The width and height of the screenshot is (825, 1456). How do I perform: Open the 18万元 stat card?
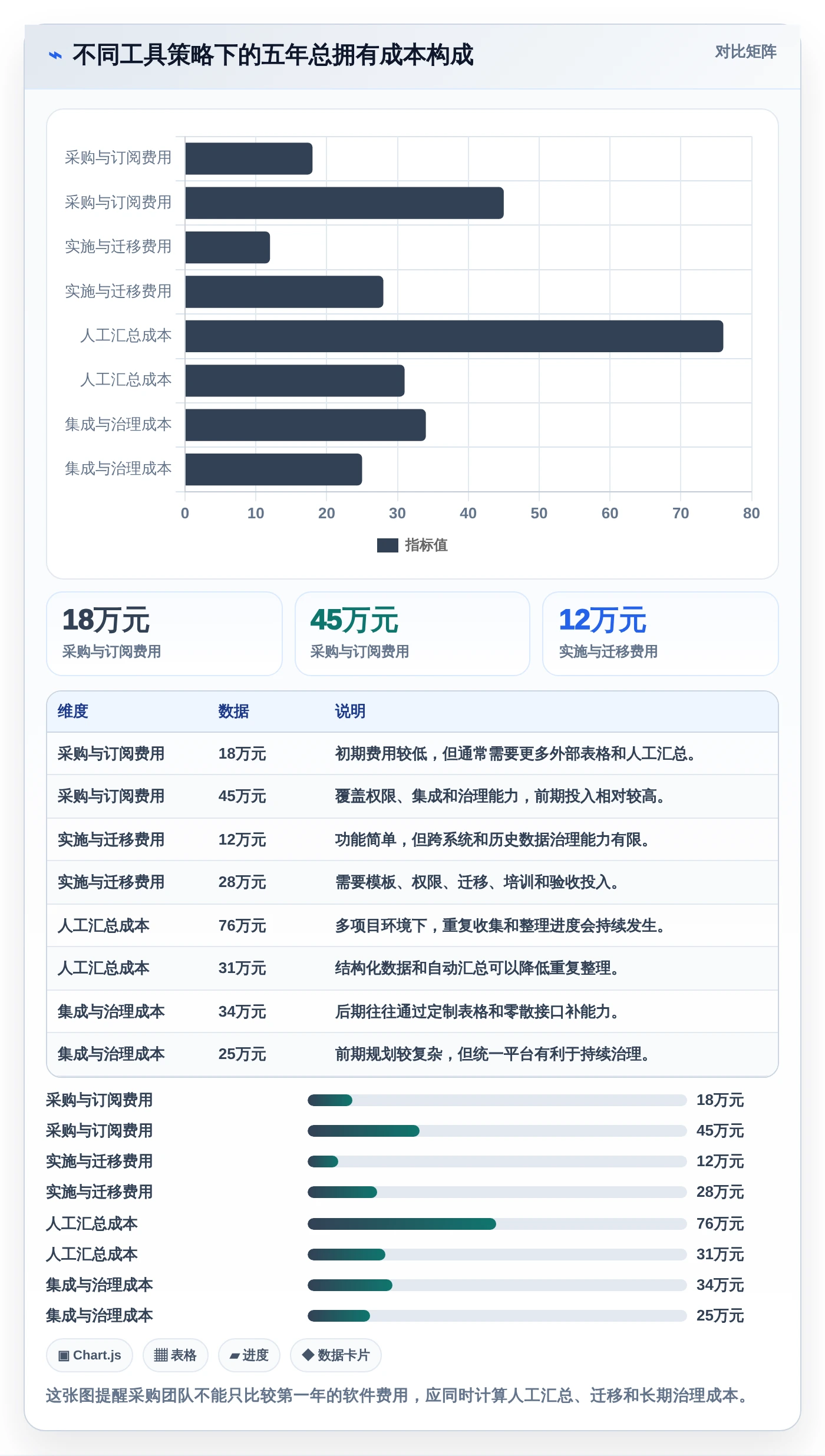[164, 634]
